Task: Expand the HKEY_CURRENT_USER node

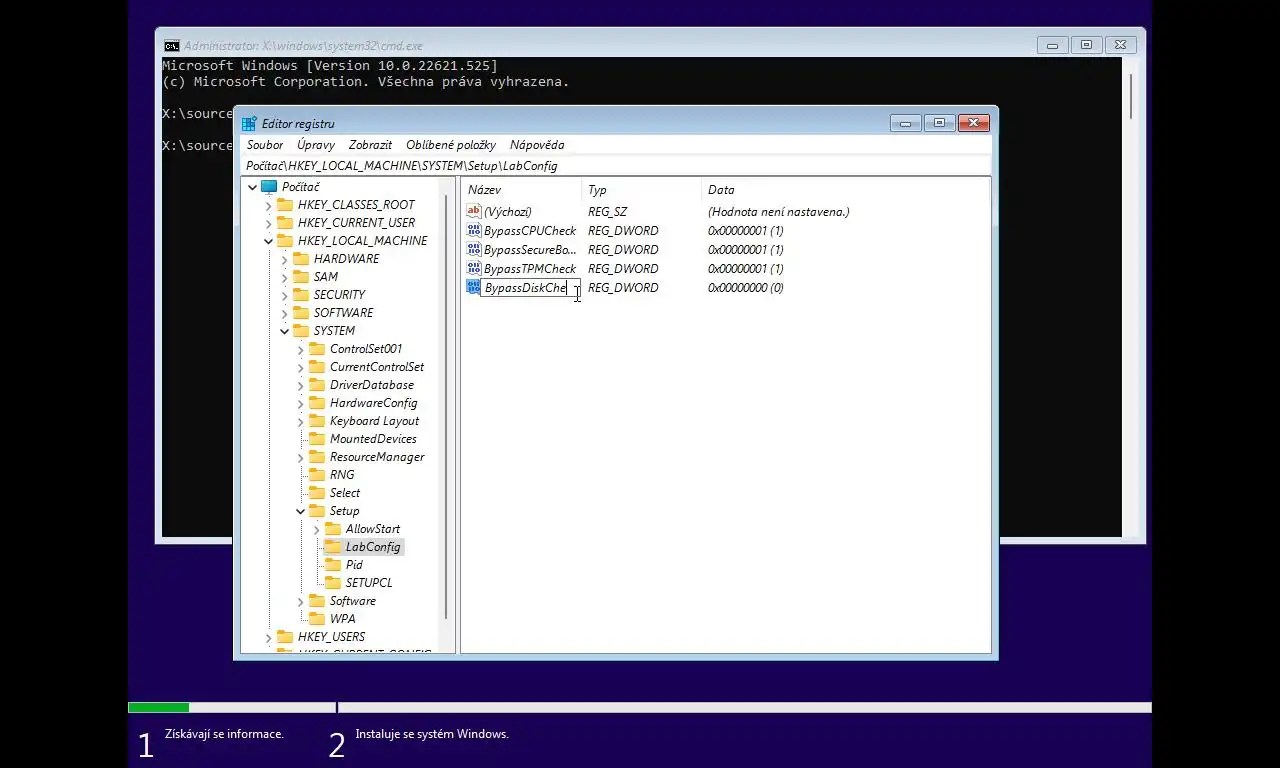Action: point(268,223)
